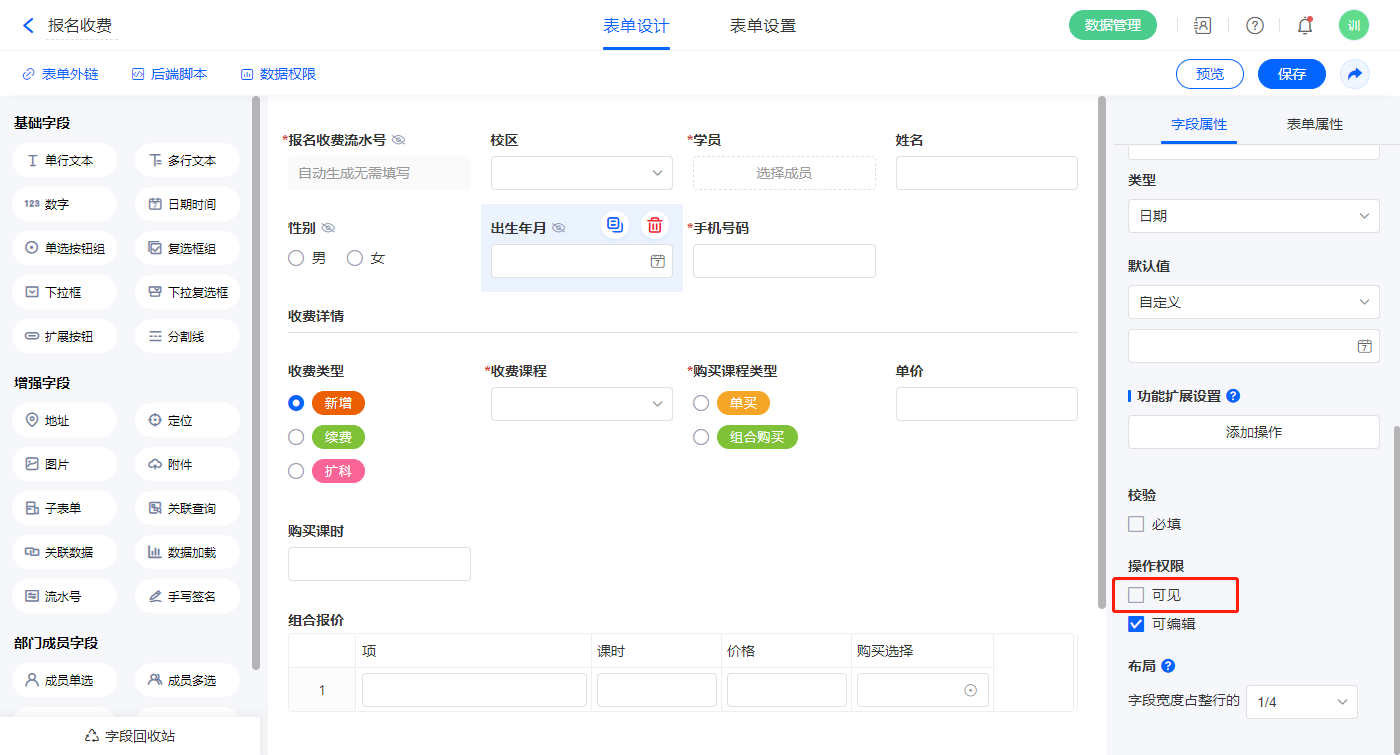
Task: Open the field width dropdown showing 1/4
Action: click(1302, 702)
